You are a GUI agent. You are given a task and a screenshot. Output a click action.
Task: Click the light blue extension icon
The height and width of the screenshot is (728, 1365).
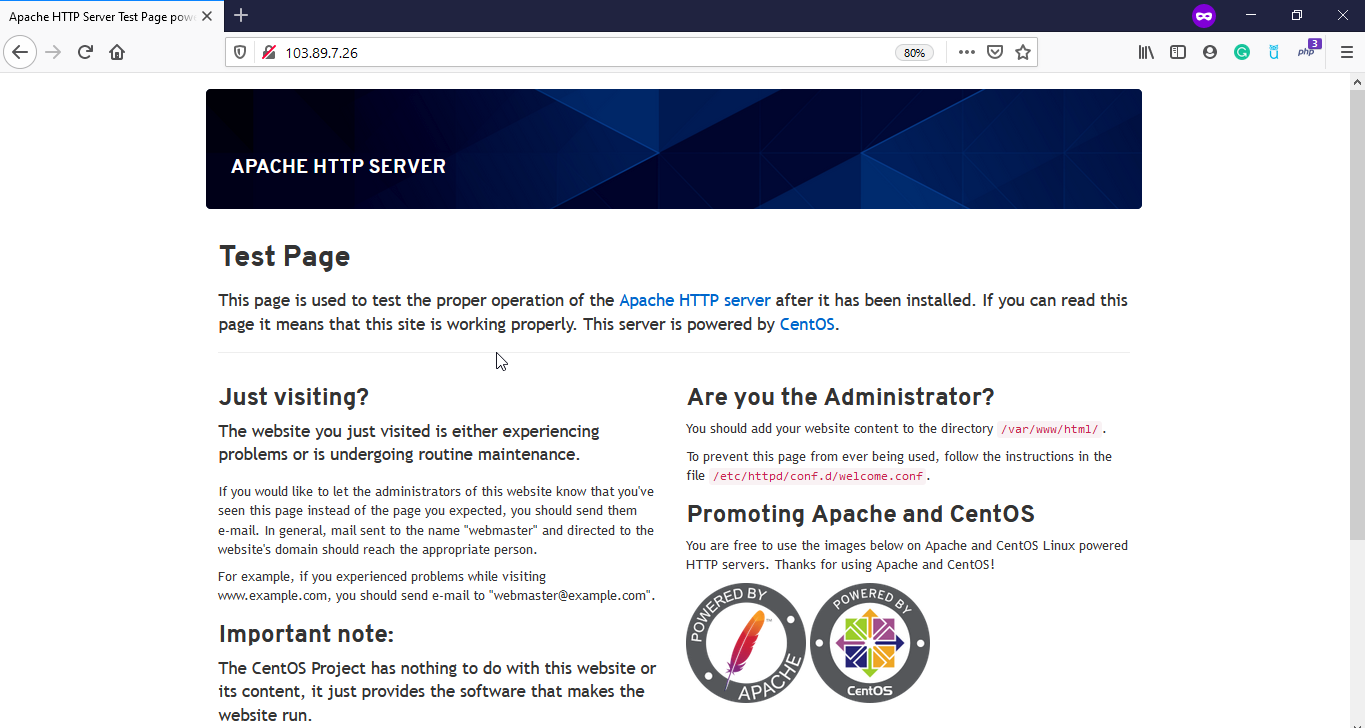tap(1274, 52)
